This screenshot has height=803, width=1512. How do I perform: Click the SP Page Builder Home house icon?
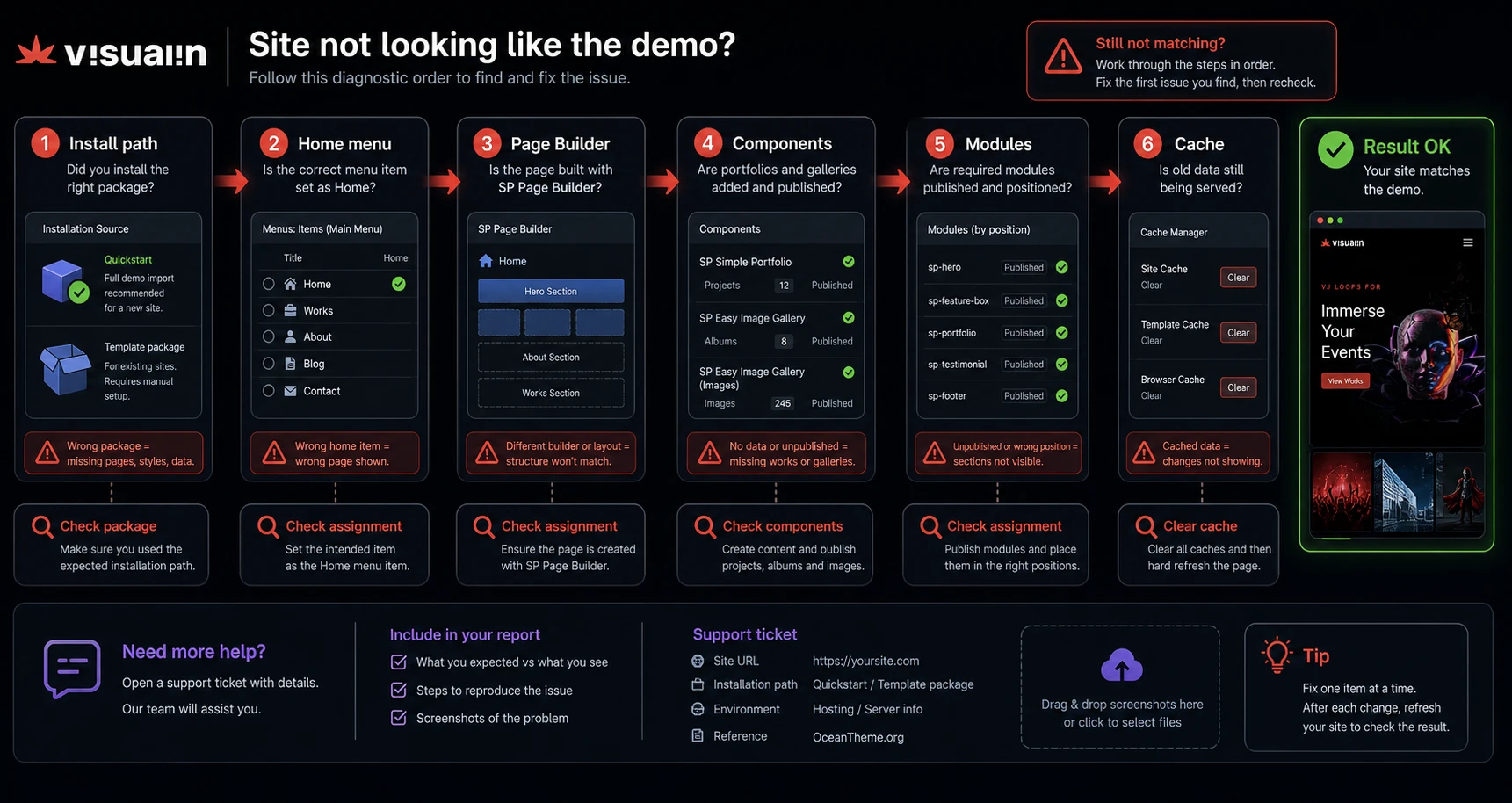click(486, 261)
